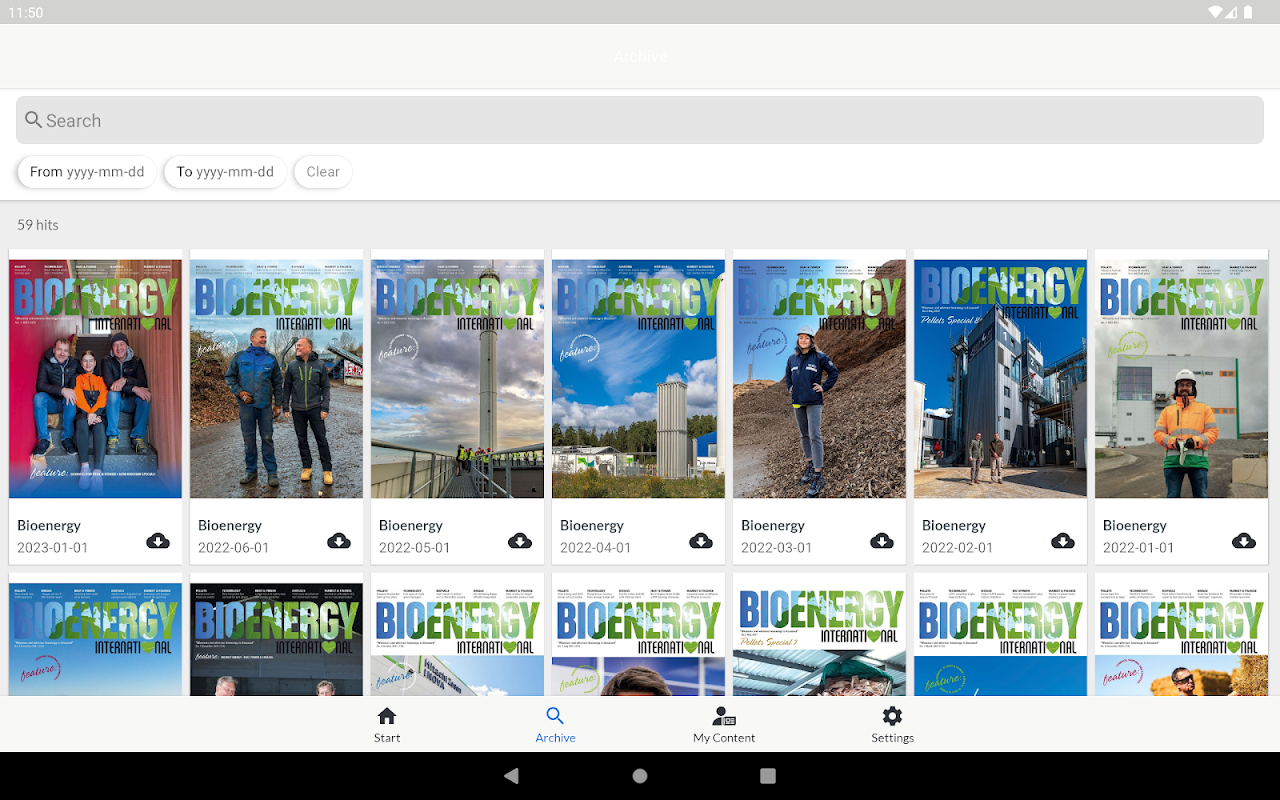Download the Bioenergy 2022-04-01 issue
1280x800 pixels.
pyautogui.click(x=701, y=541)
